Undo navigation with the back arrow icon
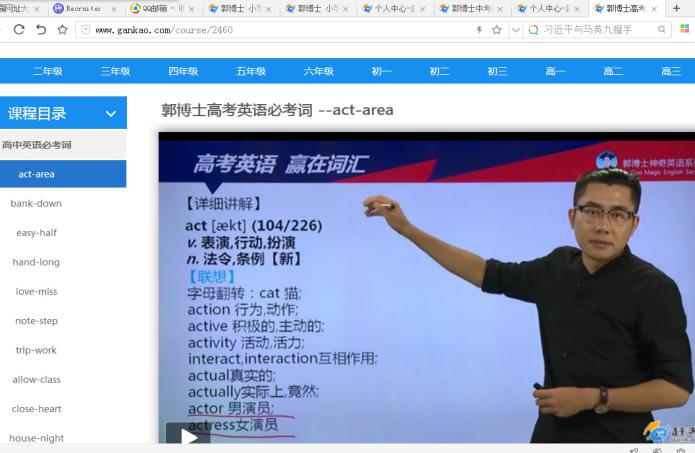This screenshot has width=695, height=453. (41, 30)
